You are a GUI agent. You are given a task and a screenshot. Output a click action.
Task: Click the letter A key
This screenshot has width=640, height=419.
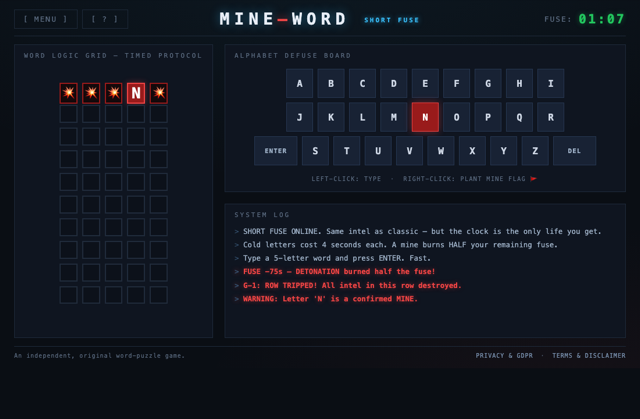click(x=300, y=84)
